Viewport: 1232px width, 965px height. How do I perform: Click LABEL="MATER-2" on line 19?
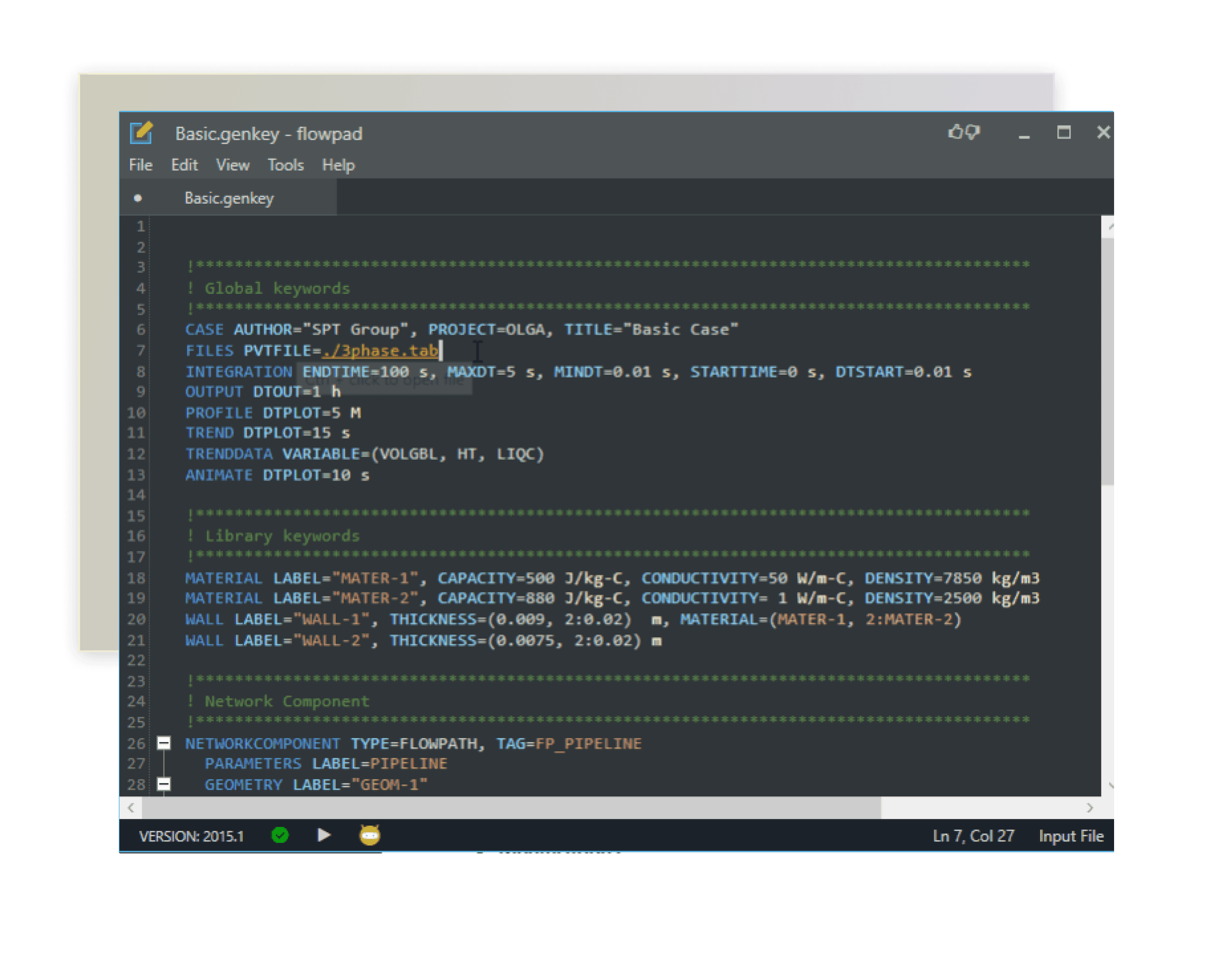click(346, 598)
